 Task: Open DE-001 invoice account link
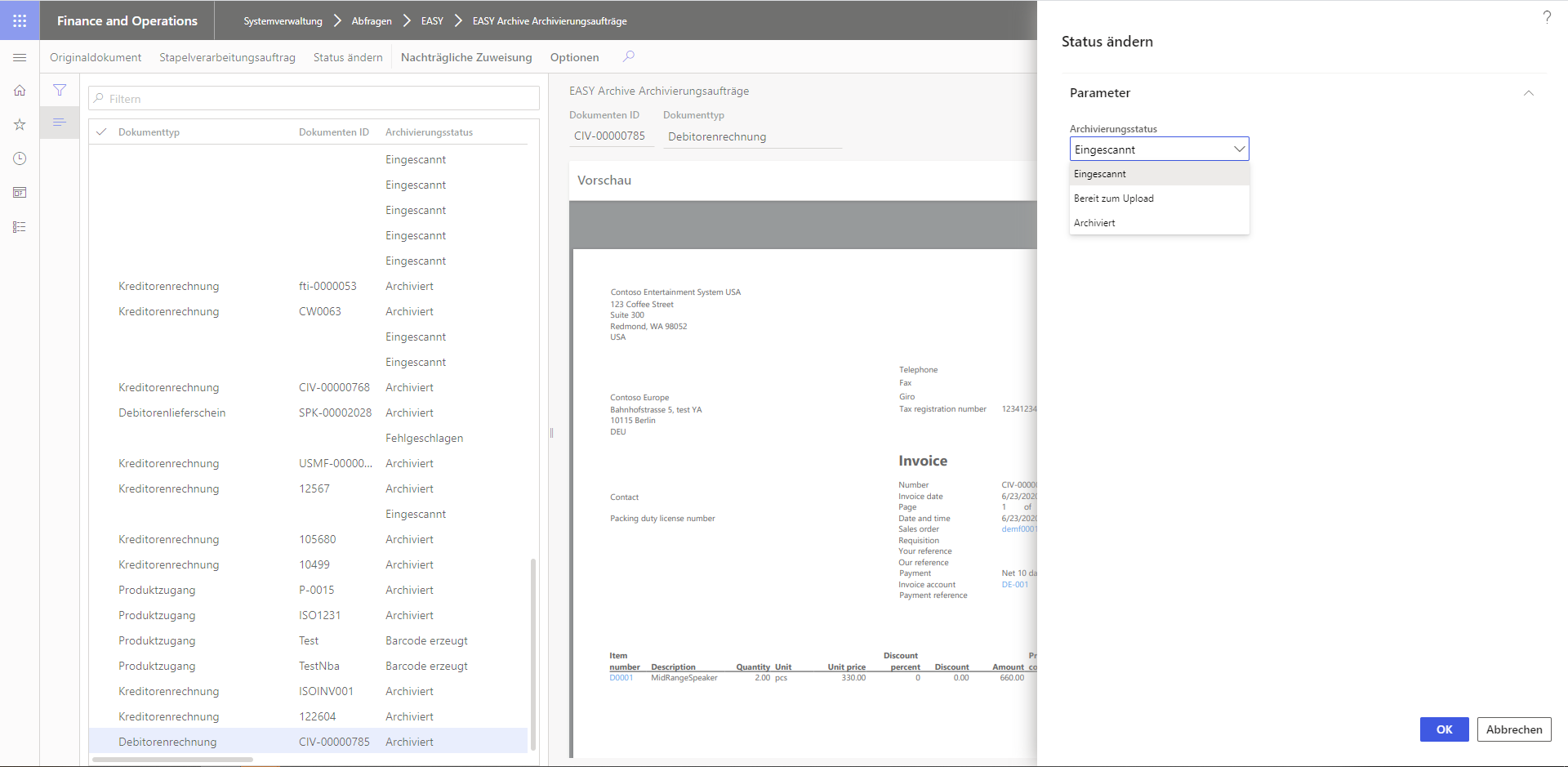1015,585
